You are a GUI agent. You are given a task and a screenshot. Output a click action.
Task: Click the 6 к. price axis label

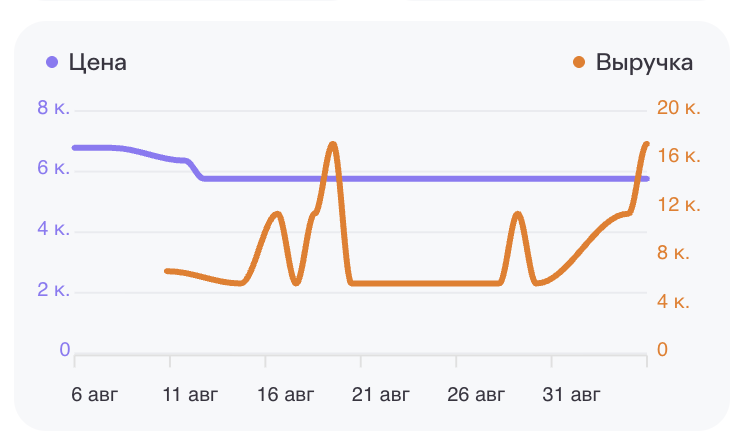click(x=53, y=168)
